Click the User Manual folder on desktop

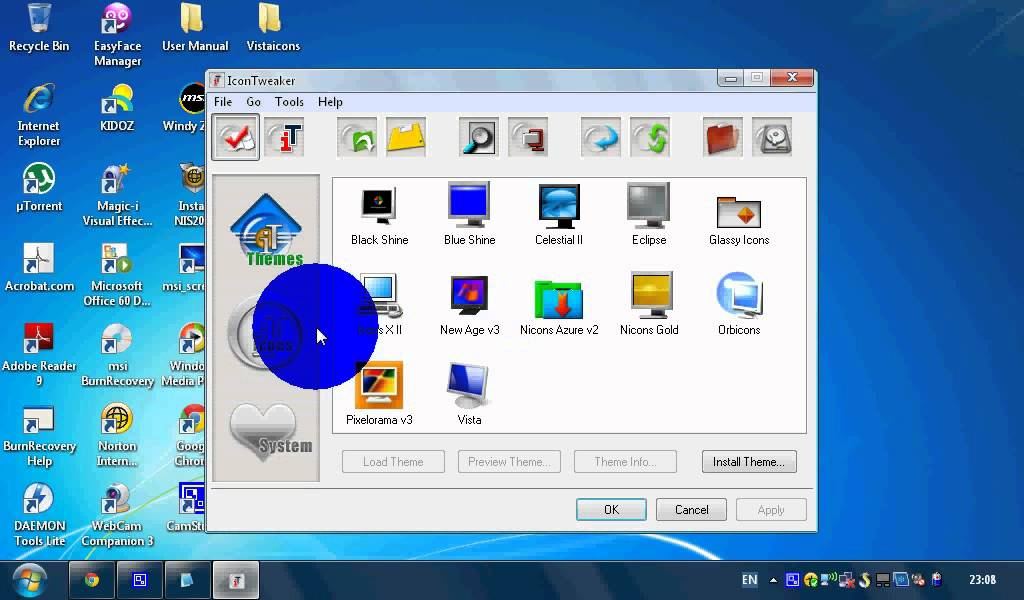click(x=195, y=28)
